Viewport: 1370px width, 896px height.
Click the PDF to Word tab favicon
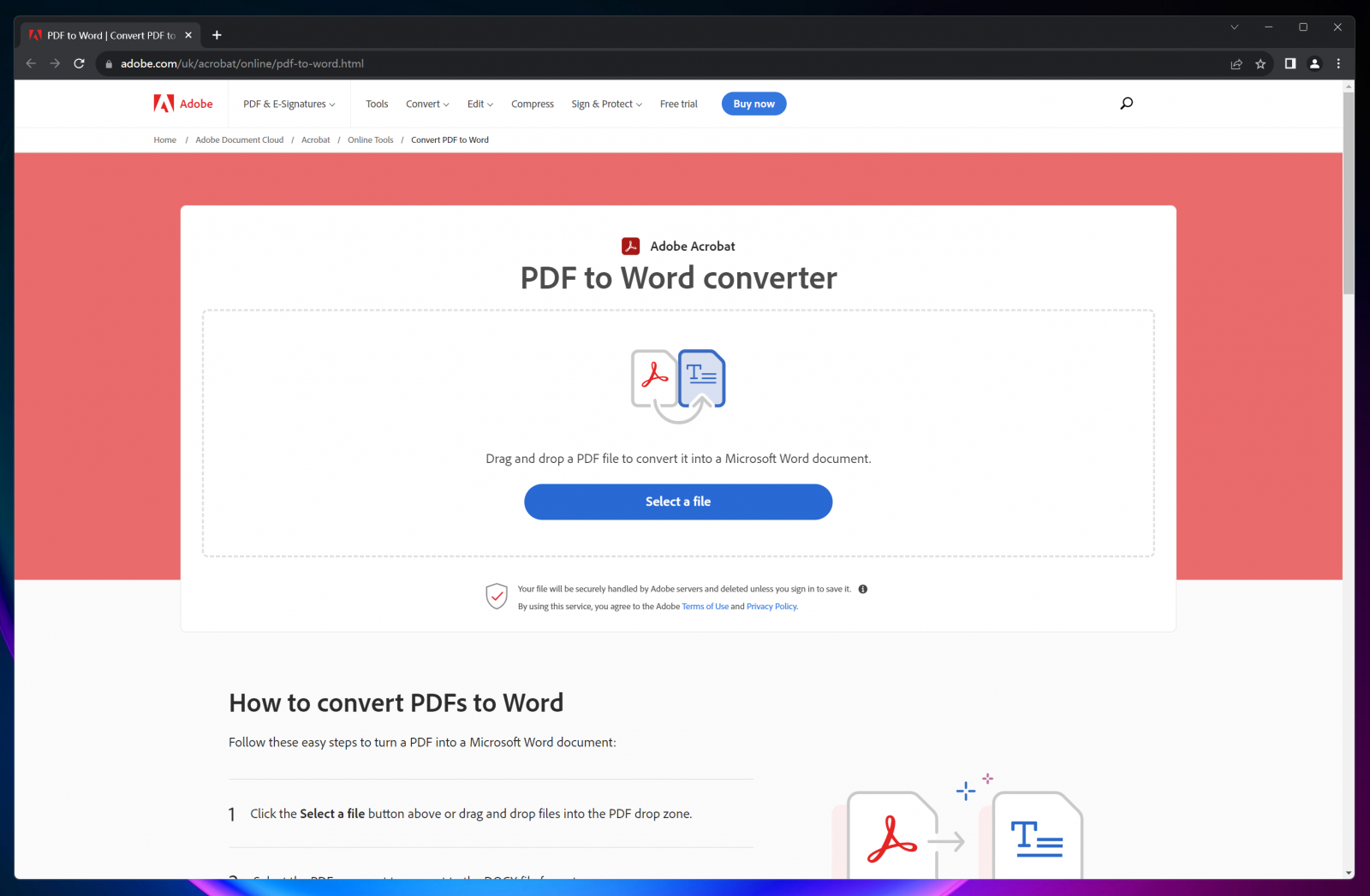35,35
